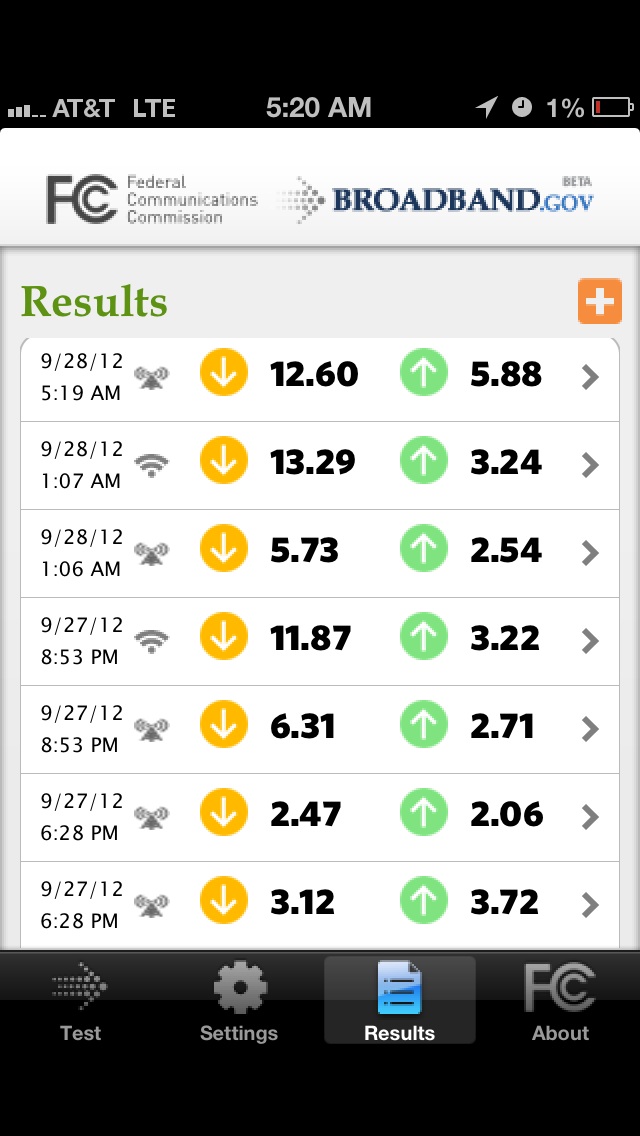The height and width of the screenshot is (1136, 640).
Task: Tap download arrow icon for 12.60 result
Action: point(224,372)
